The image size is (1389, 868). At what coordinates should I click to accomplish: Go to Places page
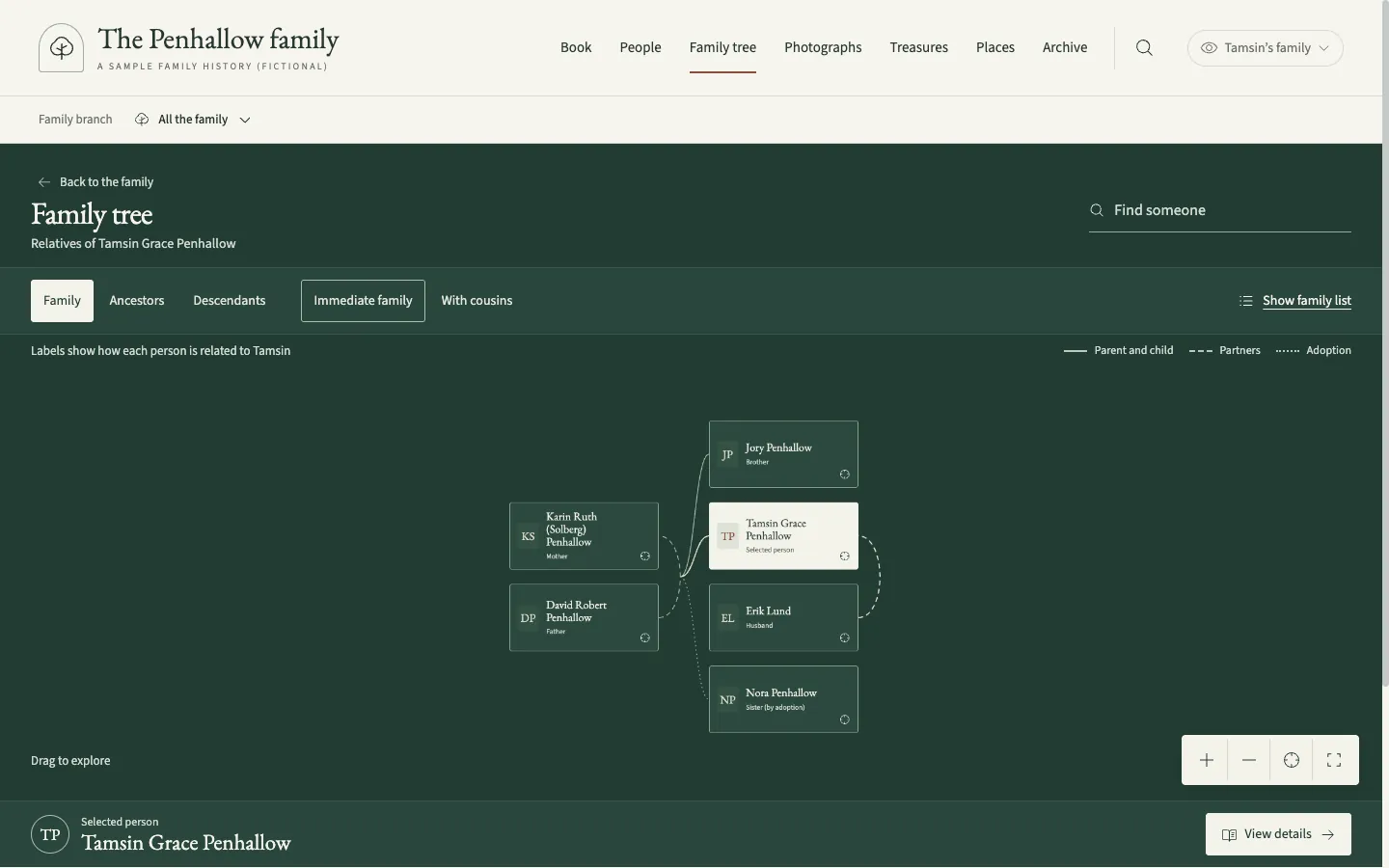[x=995, y=47]
